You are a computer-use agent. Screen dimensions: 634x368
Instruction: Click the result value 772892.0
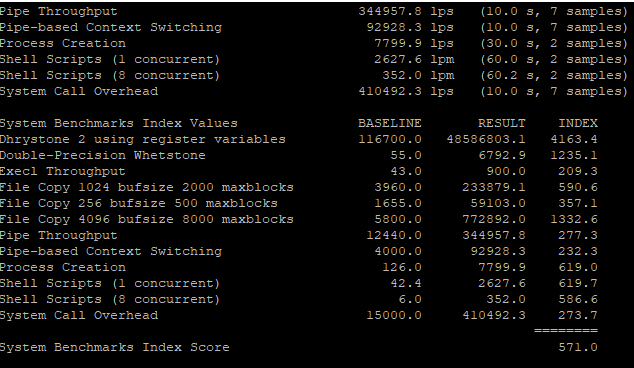pos(494,220)
